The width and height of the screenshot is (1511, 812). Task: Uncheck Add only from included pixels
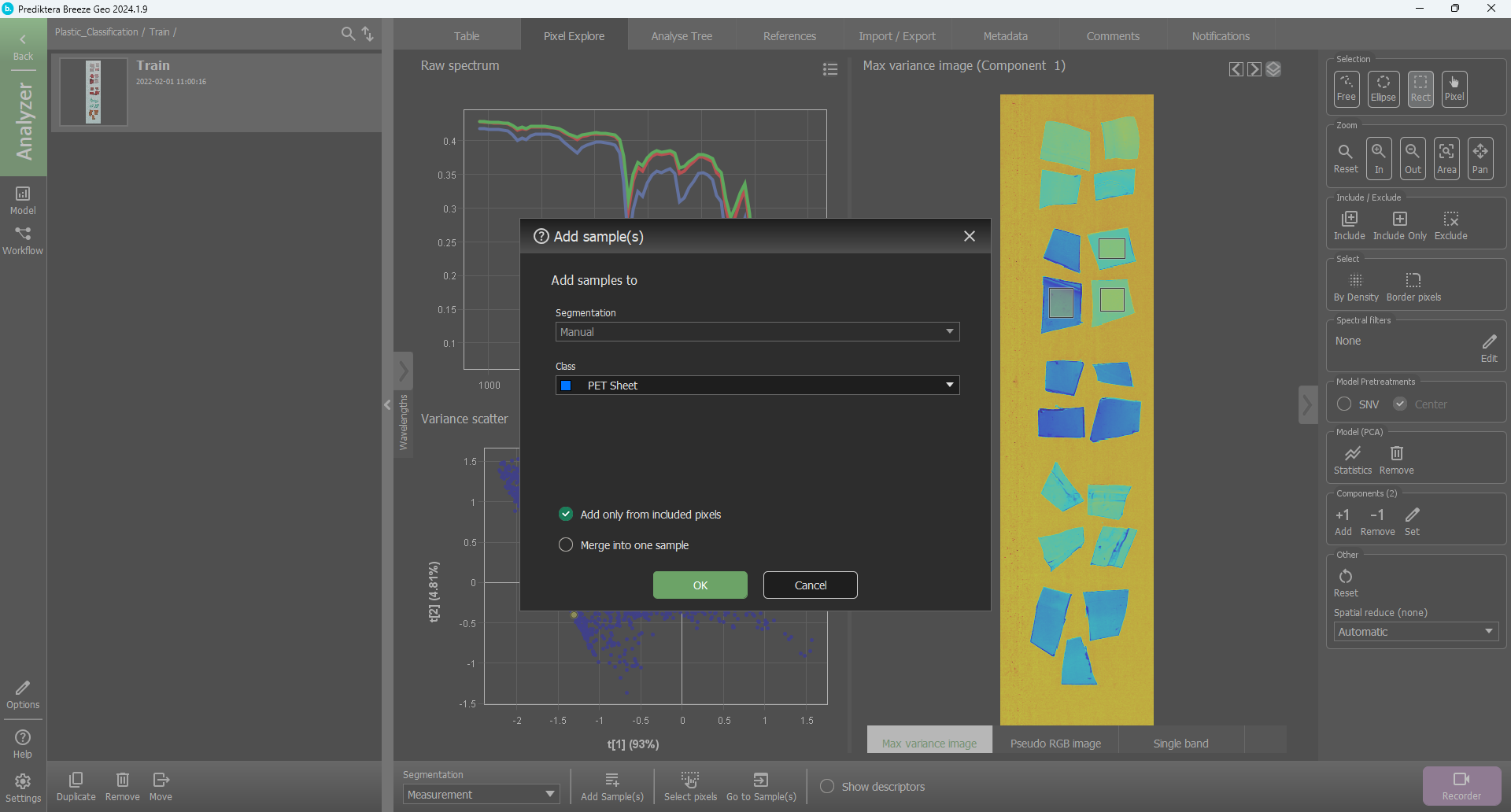click(566, 514)
